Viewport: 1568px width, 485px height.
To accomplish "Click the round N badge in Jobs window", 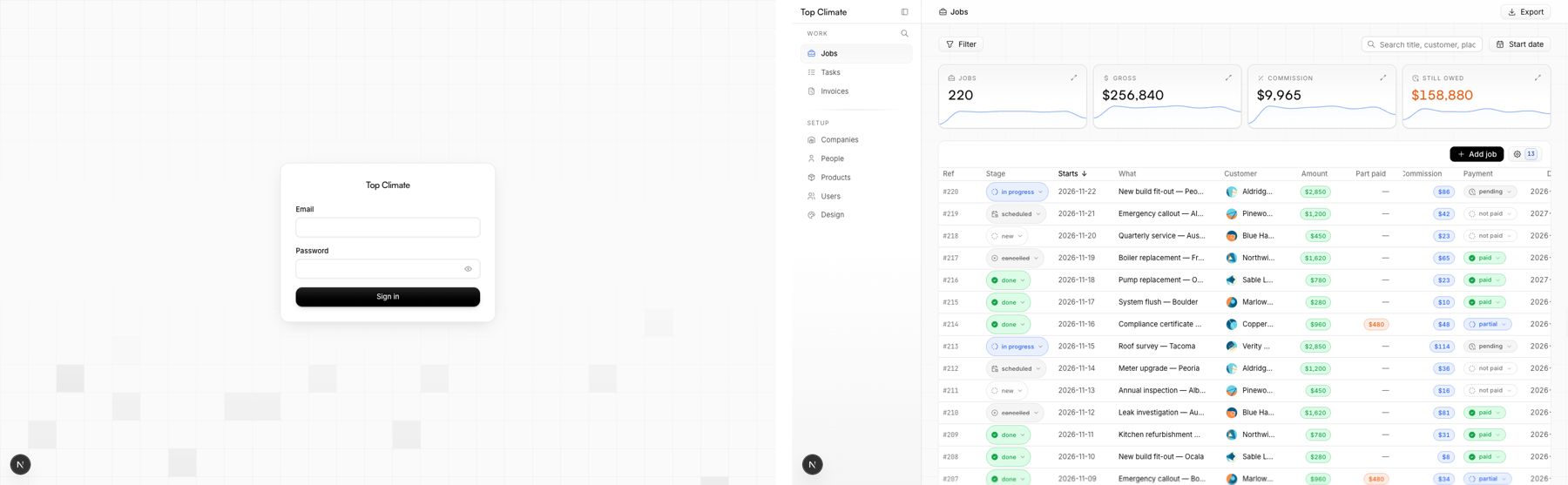I will (812, 464).
